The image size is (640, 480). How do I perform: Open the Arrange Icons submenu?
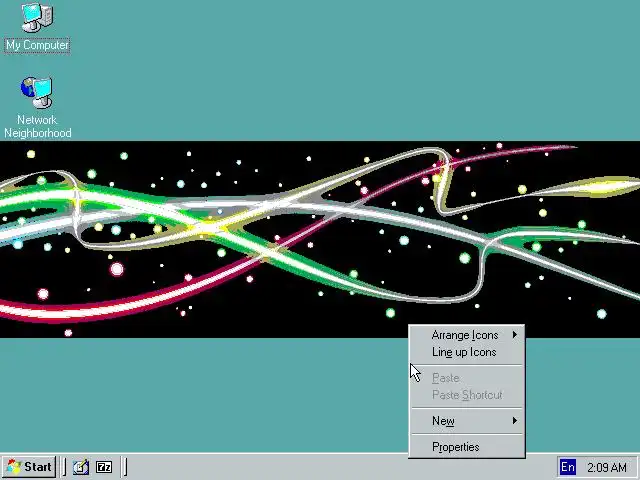[x=467, y=335]
